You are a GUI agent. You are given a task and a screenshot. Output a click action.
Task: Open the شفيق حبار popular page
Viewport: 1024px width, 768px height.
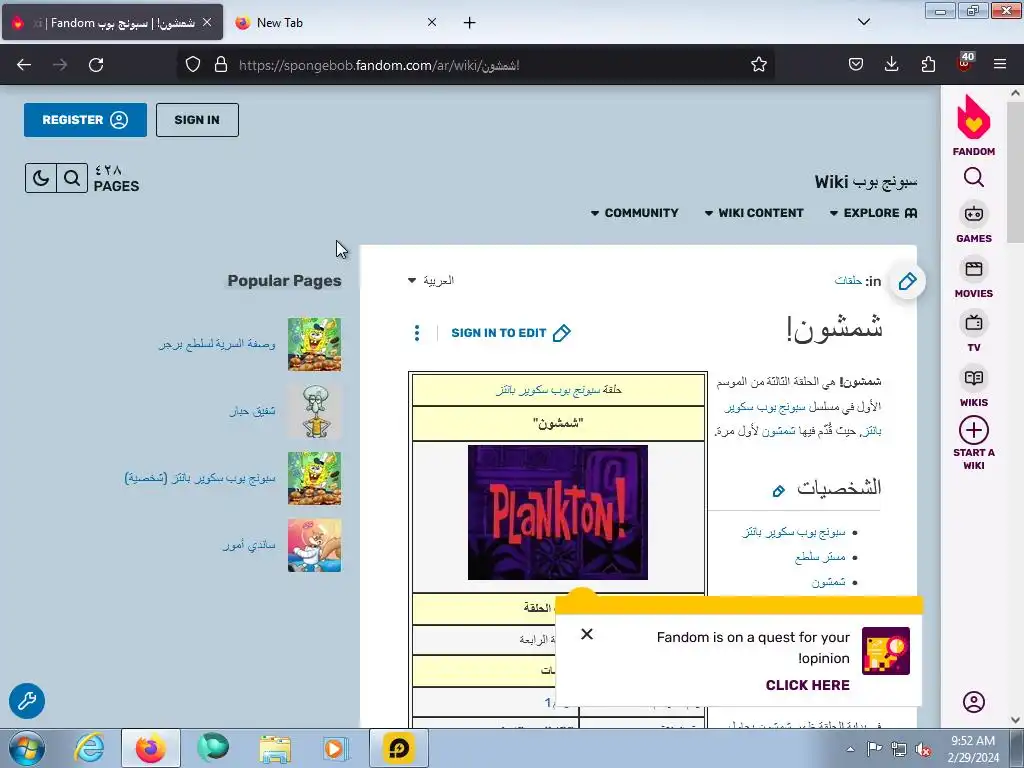click(252, 411)
